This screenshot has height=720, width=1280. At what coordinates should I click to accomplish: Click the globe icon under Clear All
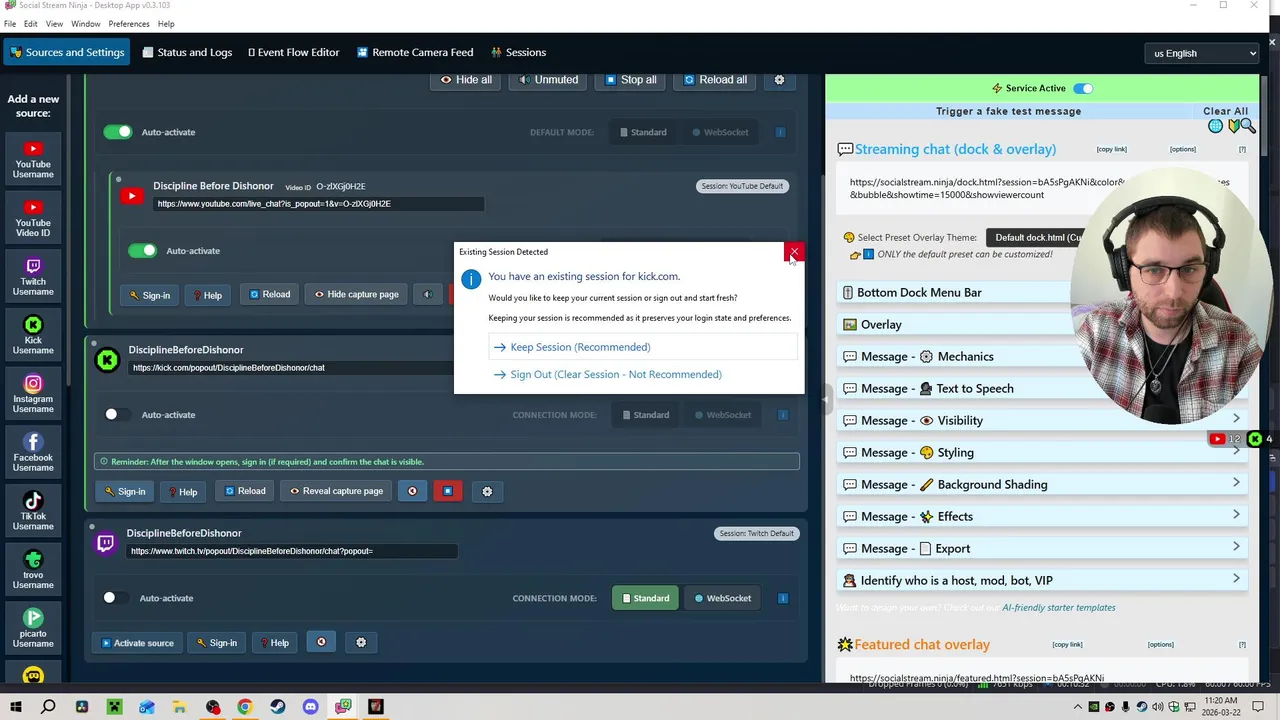pyautogui.click(x=1215, y=126)
